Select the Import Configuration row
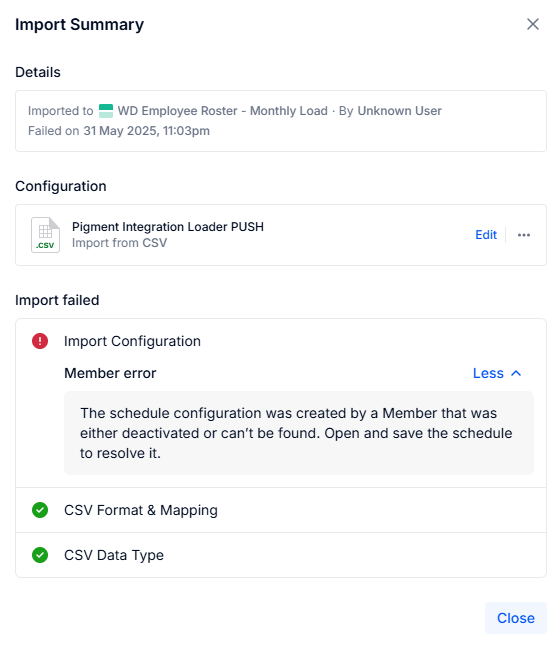Screen dimensions: 560x645 coord(281,341)
